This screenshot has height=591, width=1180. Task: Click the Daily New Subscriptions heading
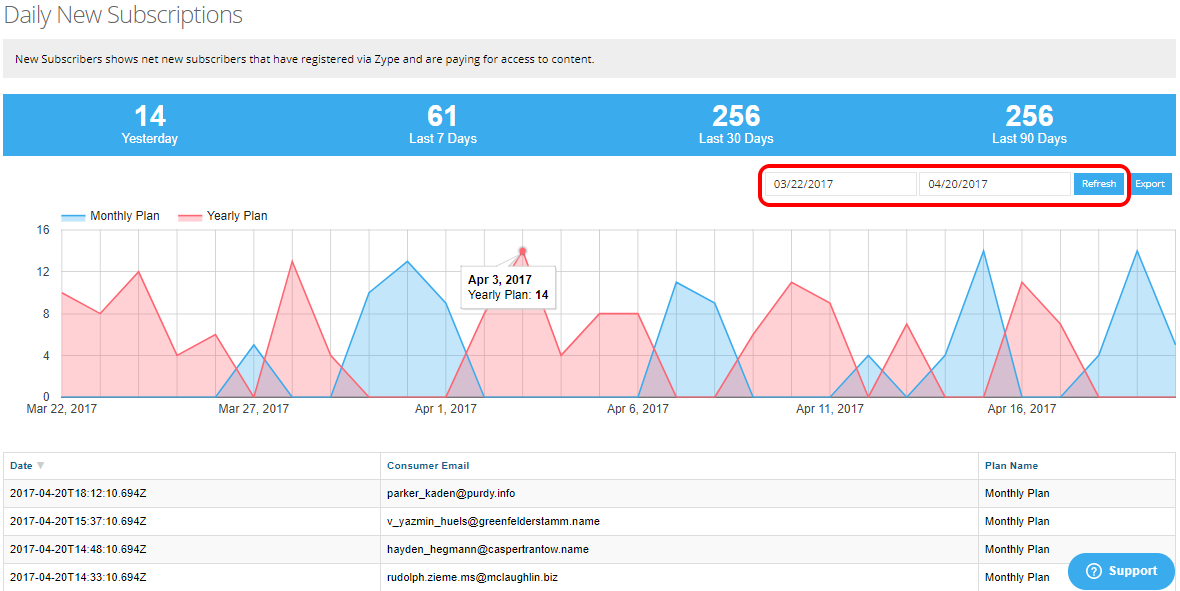(123, 14)
